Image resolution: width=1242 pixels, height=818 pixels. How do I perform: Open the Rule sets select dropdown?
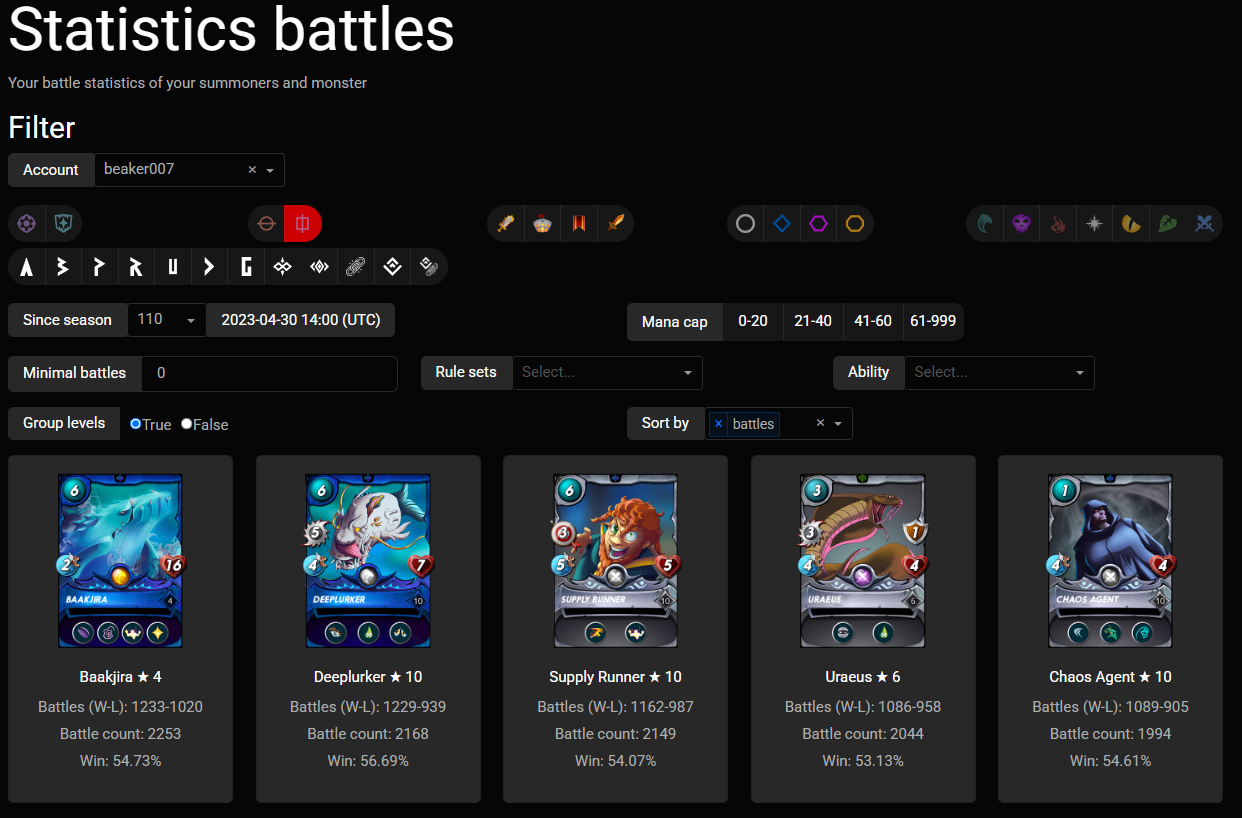click(x=607, y=372)
